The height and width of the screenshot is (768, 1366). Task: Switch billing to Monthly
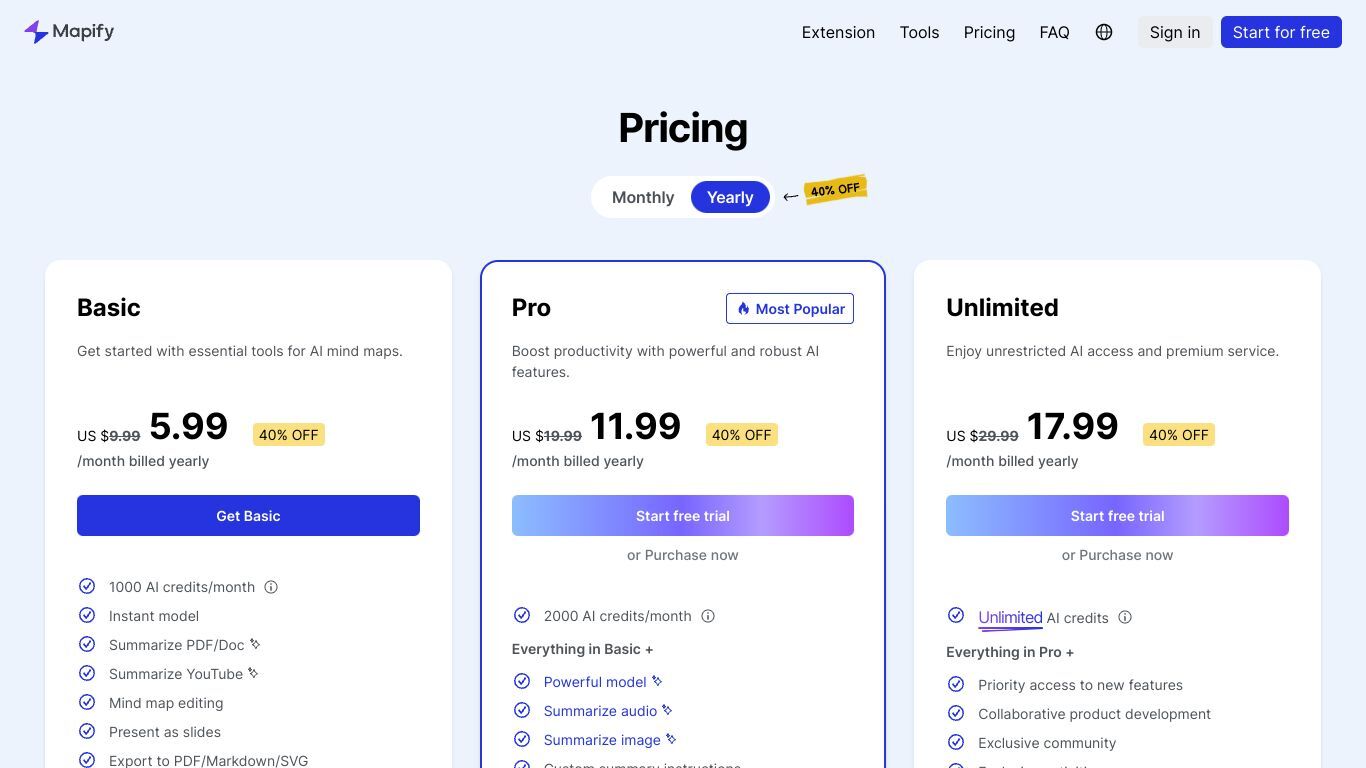[643, 197]
